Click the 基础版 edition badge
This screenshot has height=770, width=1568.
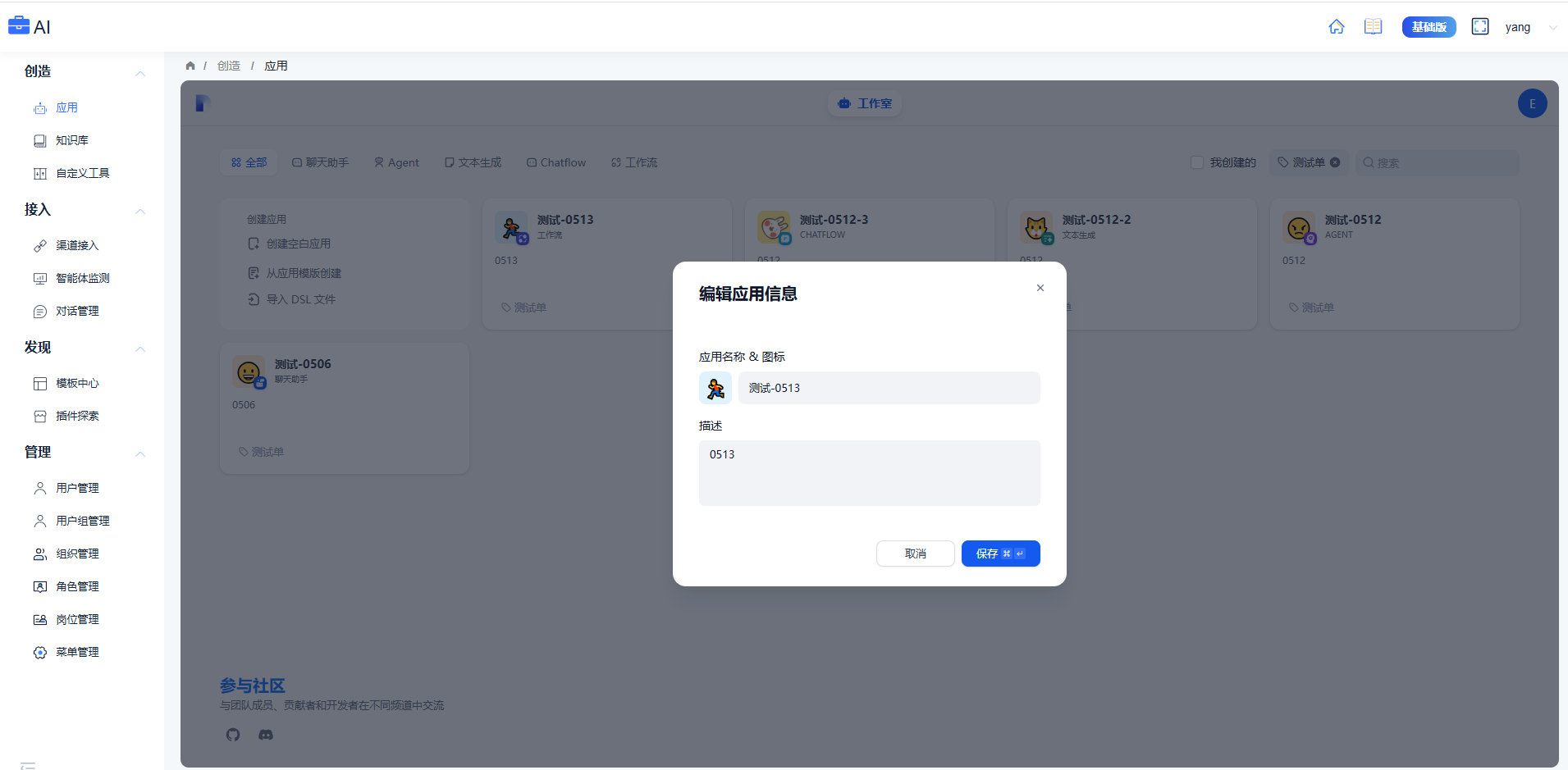pyautogui.click(x=1429, y=27)
